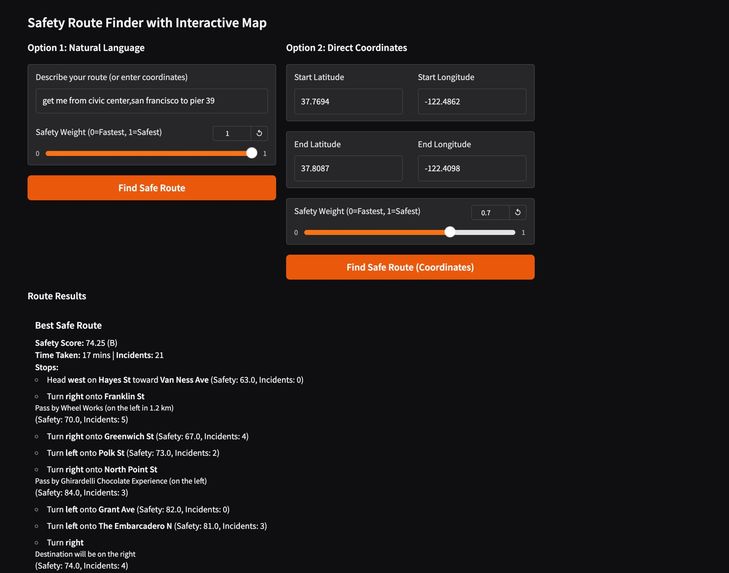Edit Option 1 safety weight number box
Screen dimensions: 729x573
[232, 133]
